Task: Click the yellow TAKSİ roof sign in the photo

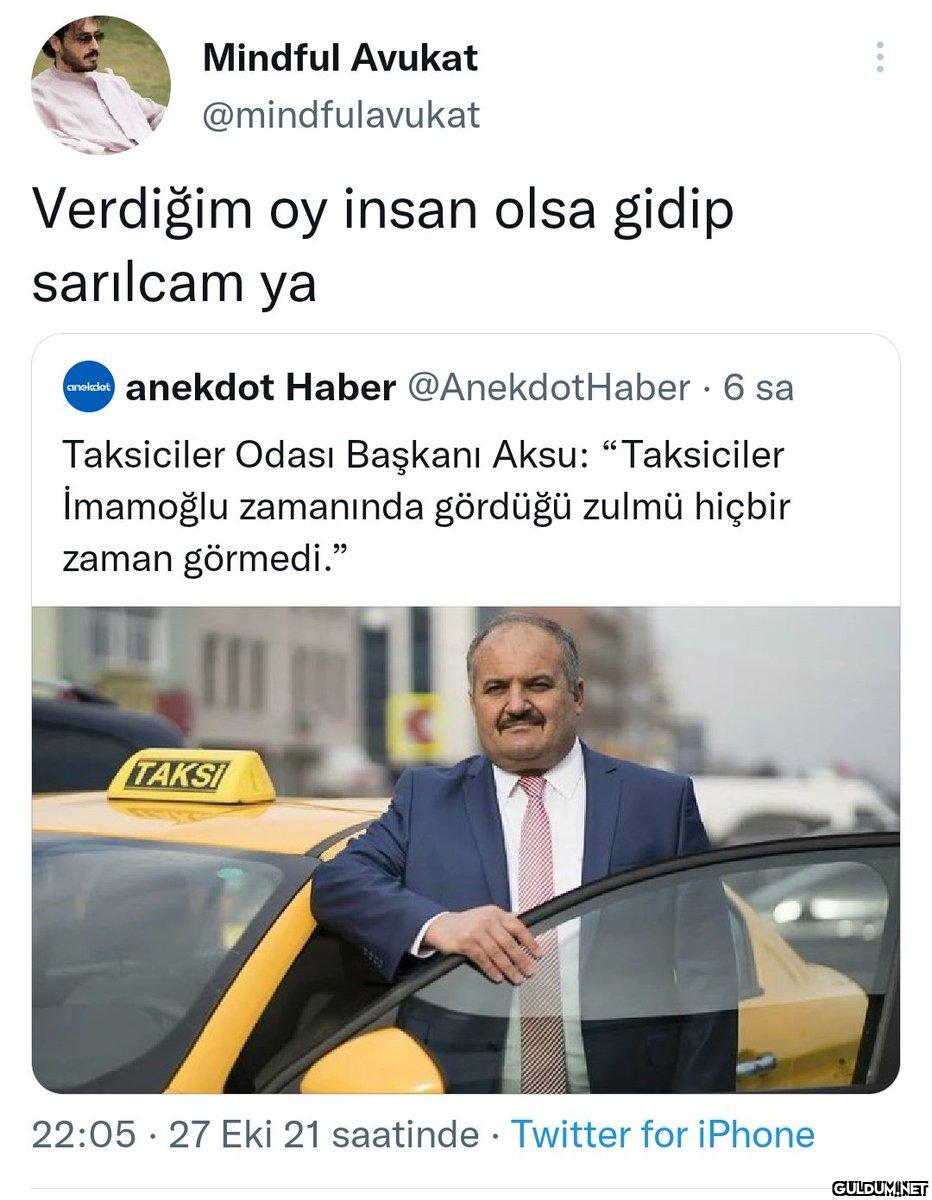Action: point(191,776)
